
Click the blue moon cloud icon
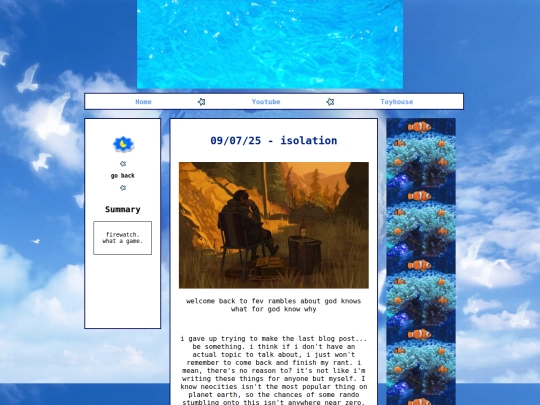tap(123, 144)
